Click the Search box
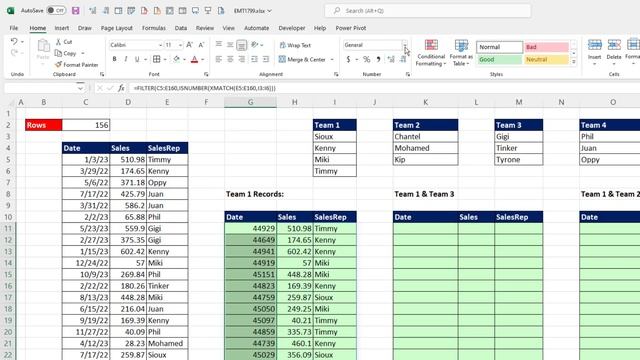This screenshot has height=360, width=640. point(428,11)
